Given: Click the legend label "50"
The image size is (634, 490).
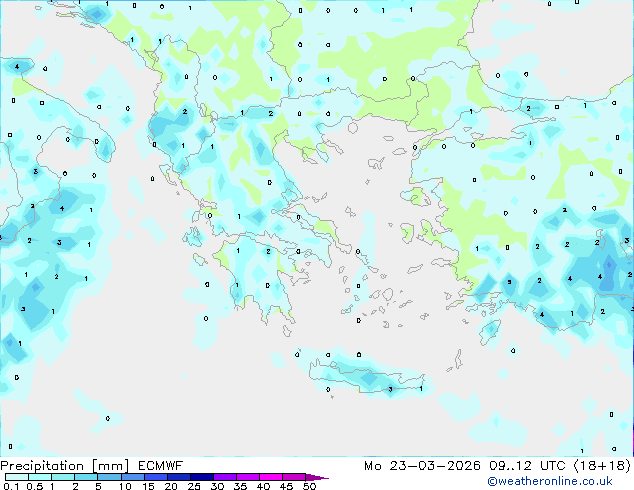Looking at the screenshot, I should [309, 486].
